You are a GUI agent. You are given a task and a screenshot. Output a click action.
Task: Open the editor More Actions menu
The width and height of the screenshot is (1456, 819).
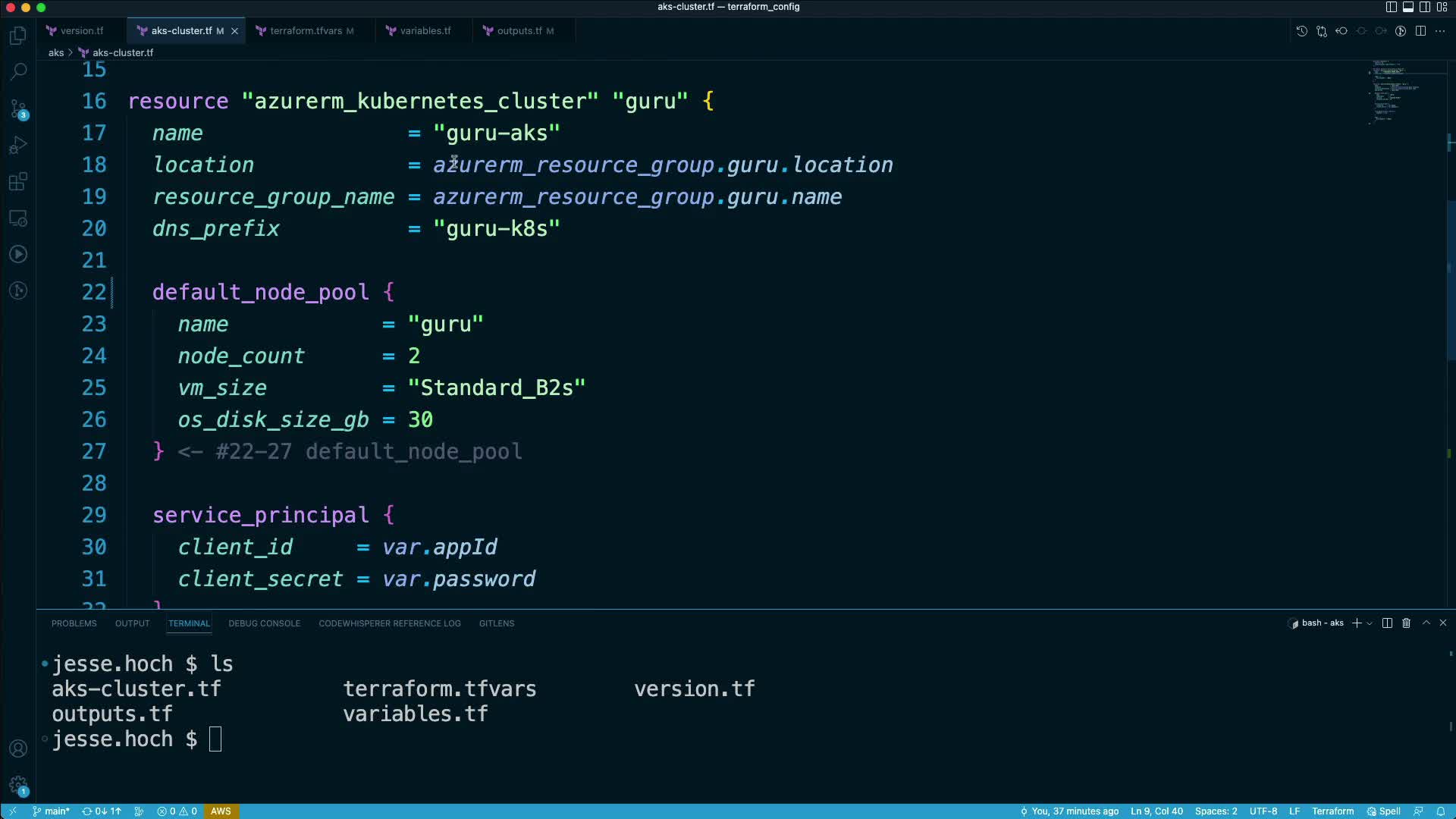1440,31
